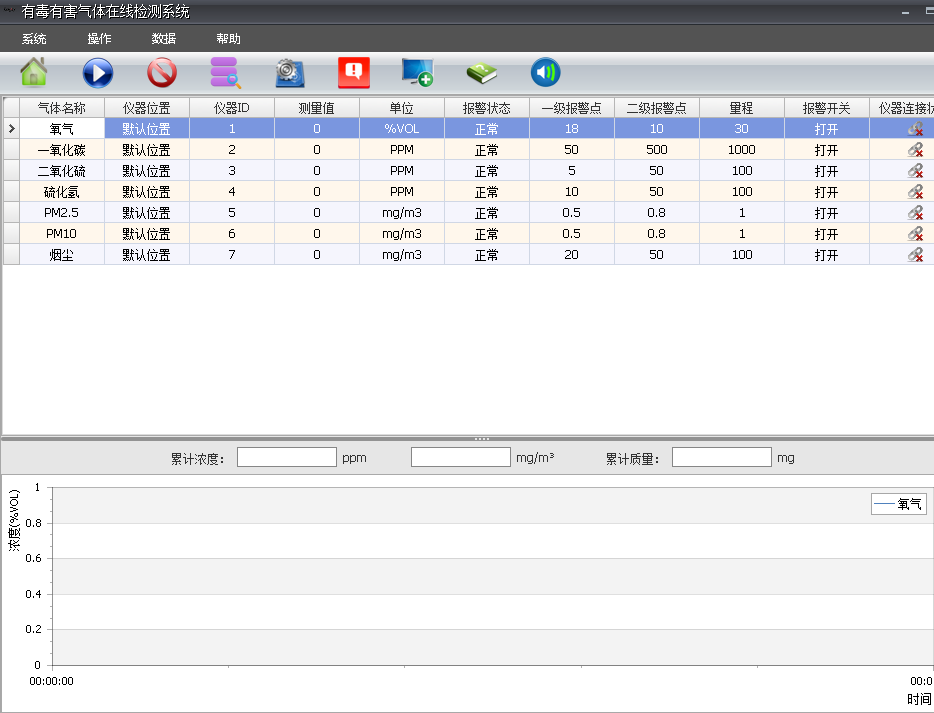The height and width of the screenshot is (713, 934).
Task: Open the 数据 menu
Action: pos(164,39)
